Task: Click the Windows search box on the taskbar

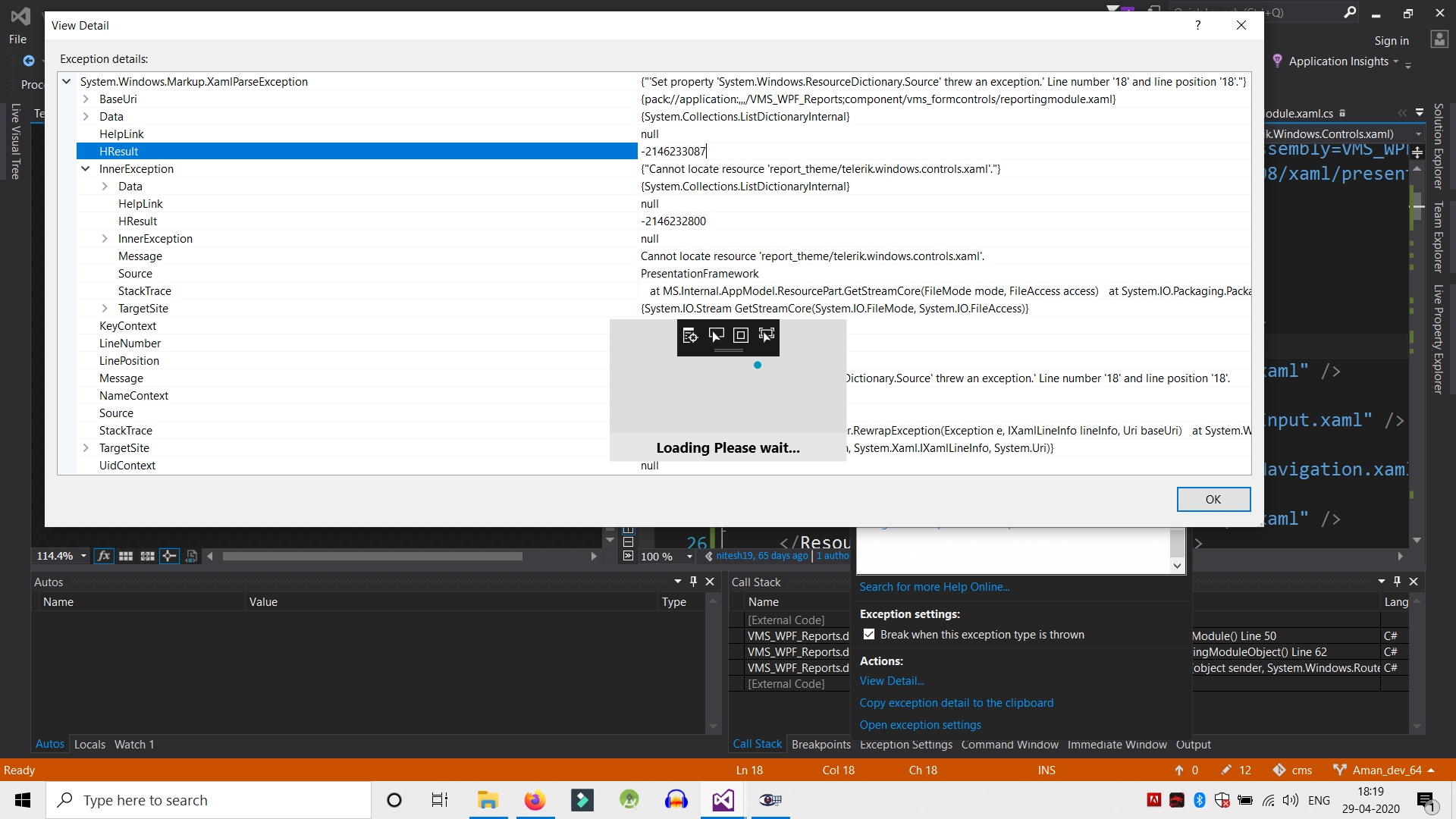Action: click(x=209, y=800)
